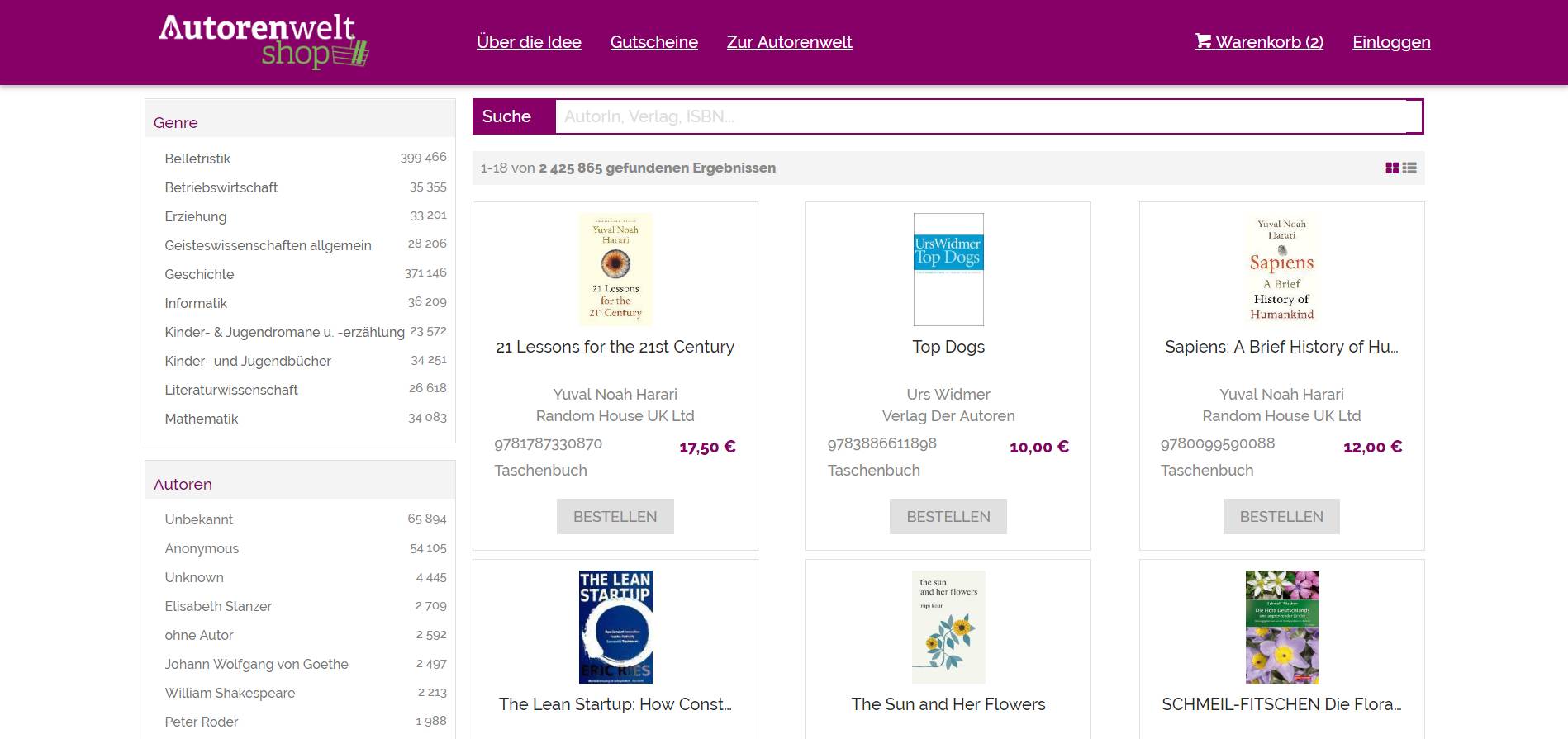Open The Sun and Her Flowers cover
1568x739 pixels.
click(x=948, y=627)
